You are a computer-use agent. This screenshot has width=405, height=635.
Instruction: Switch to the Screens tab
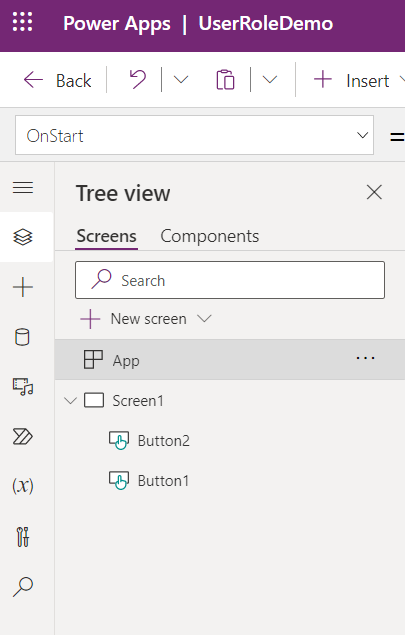[x=107, y=237]
